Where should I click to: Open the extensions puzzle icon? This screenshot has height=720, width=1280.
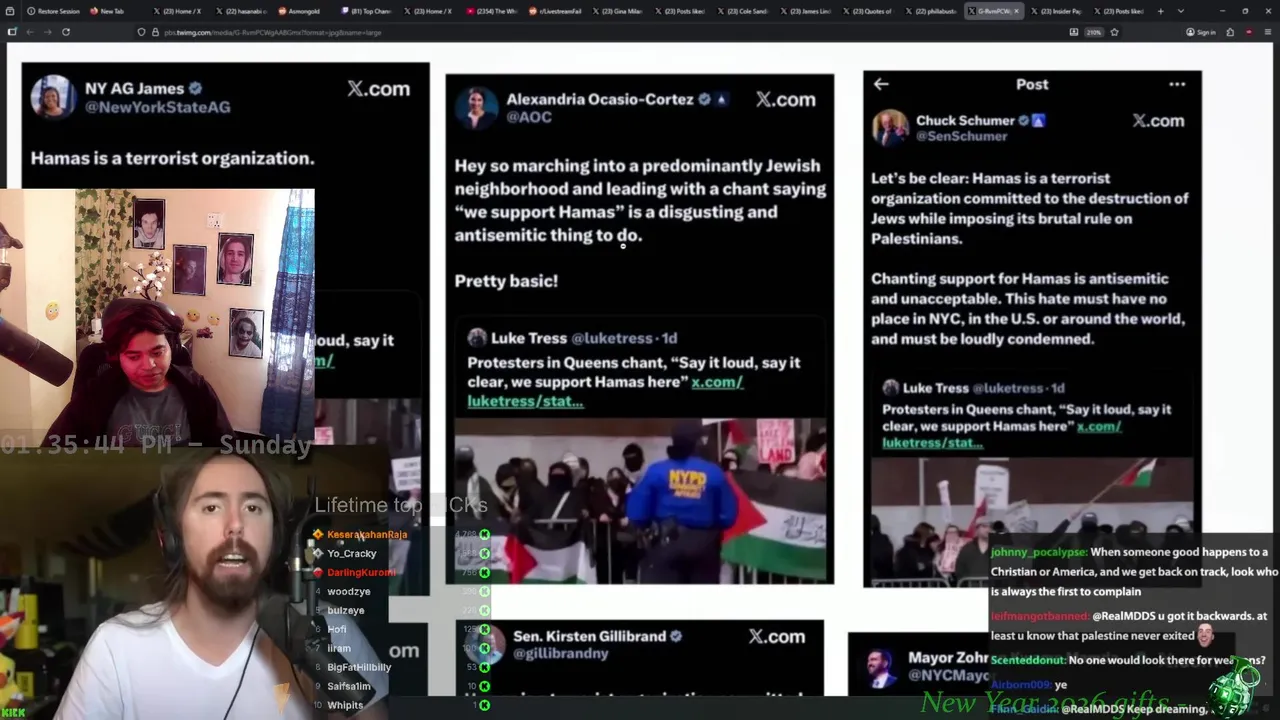[1231, 32]
